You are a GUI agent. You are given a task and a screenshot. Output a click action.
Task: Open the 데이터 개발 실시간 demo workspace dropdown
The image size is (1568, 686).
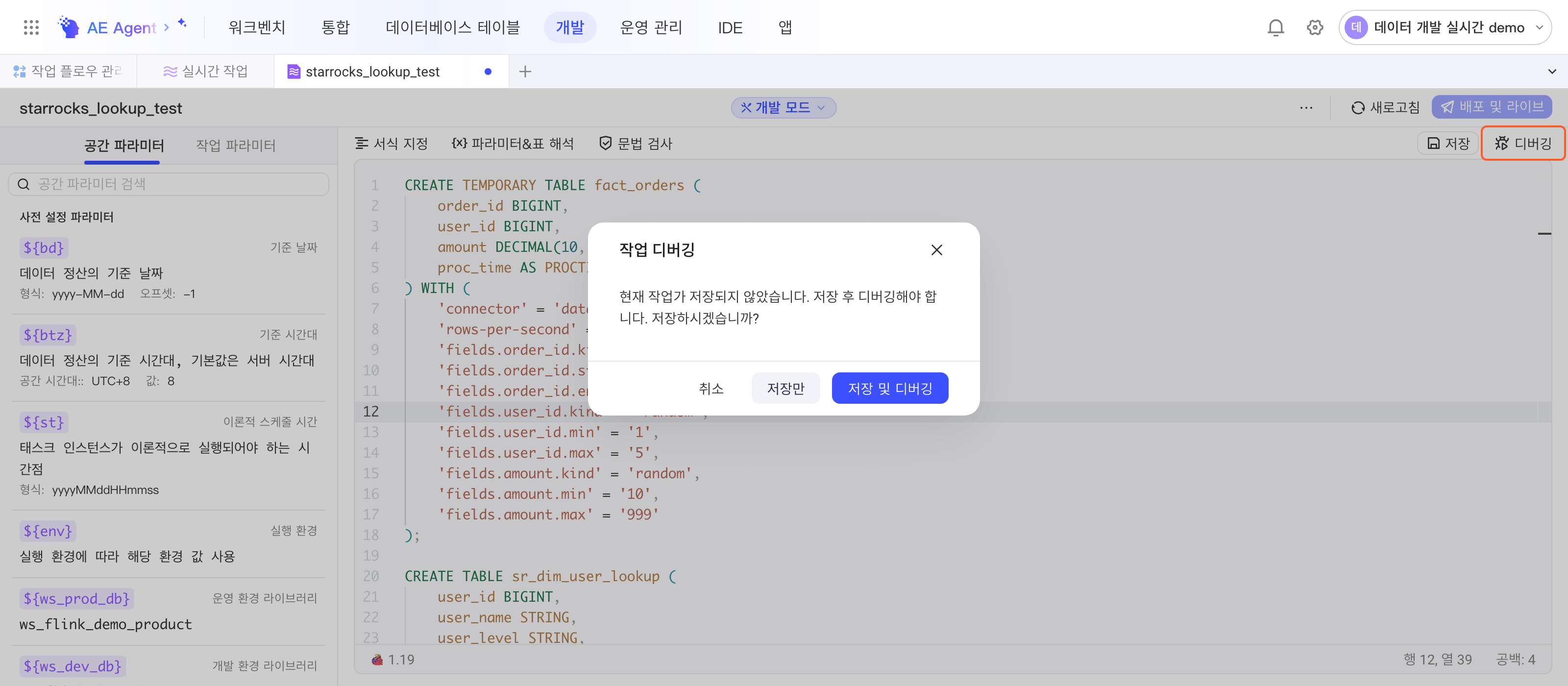click(1445, 27)
